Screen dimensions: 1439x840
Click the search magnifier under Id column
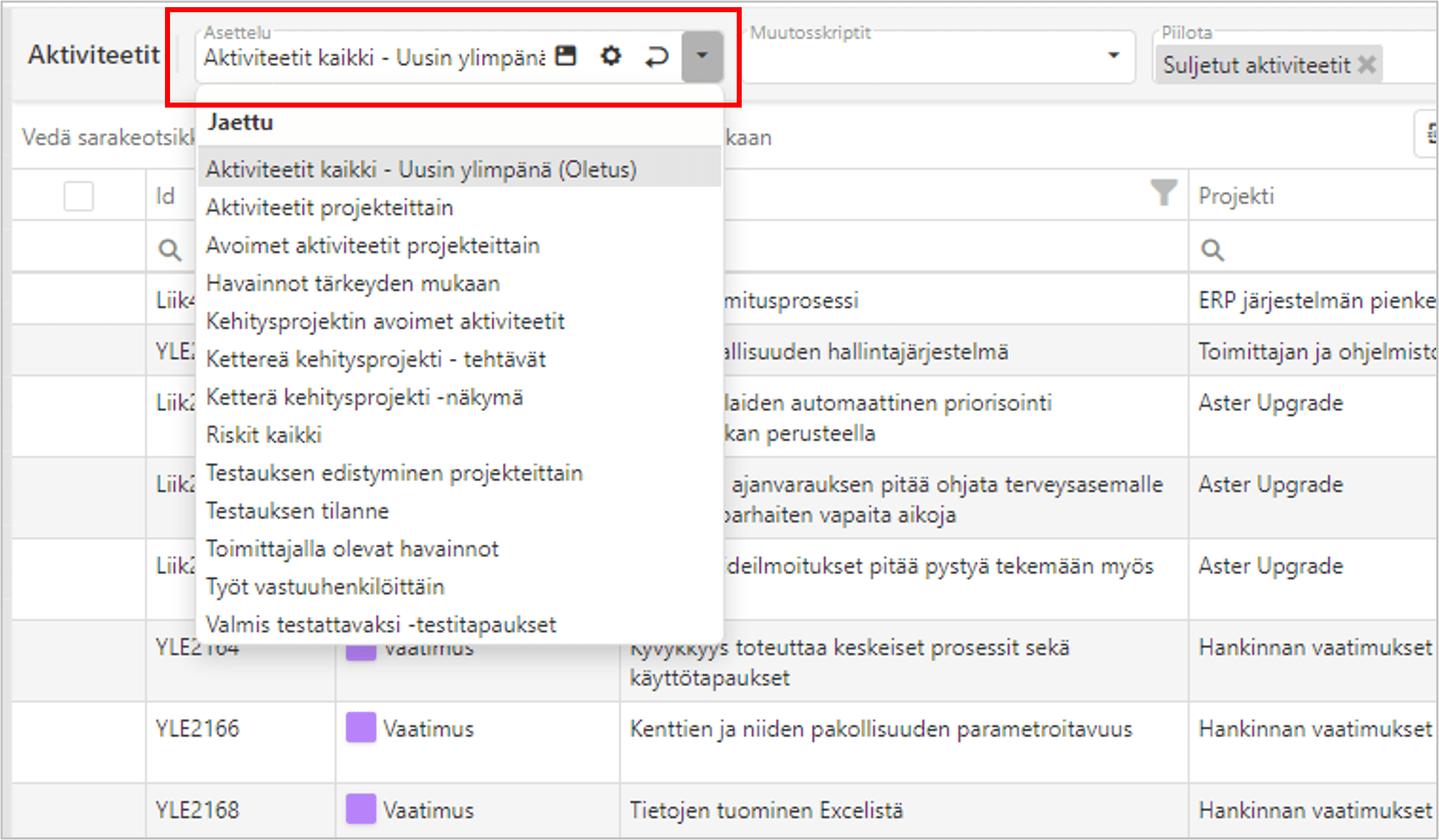tap(169, 250)
